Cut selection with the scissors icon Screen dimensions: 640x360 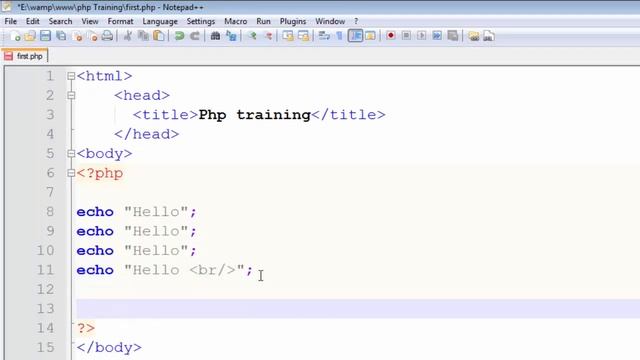pyautogui.click(x=127, y=36)
